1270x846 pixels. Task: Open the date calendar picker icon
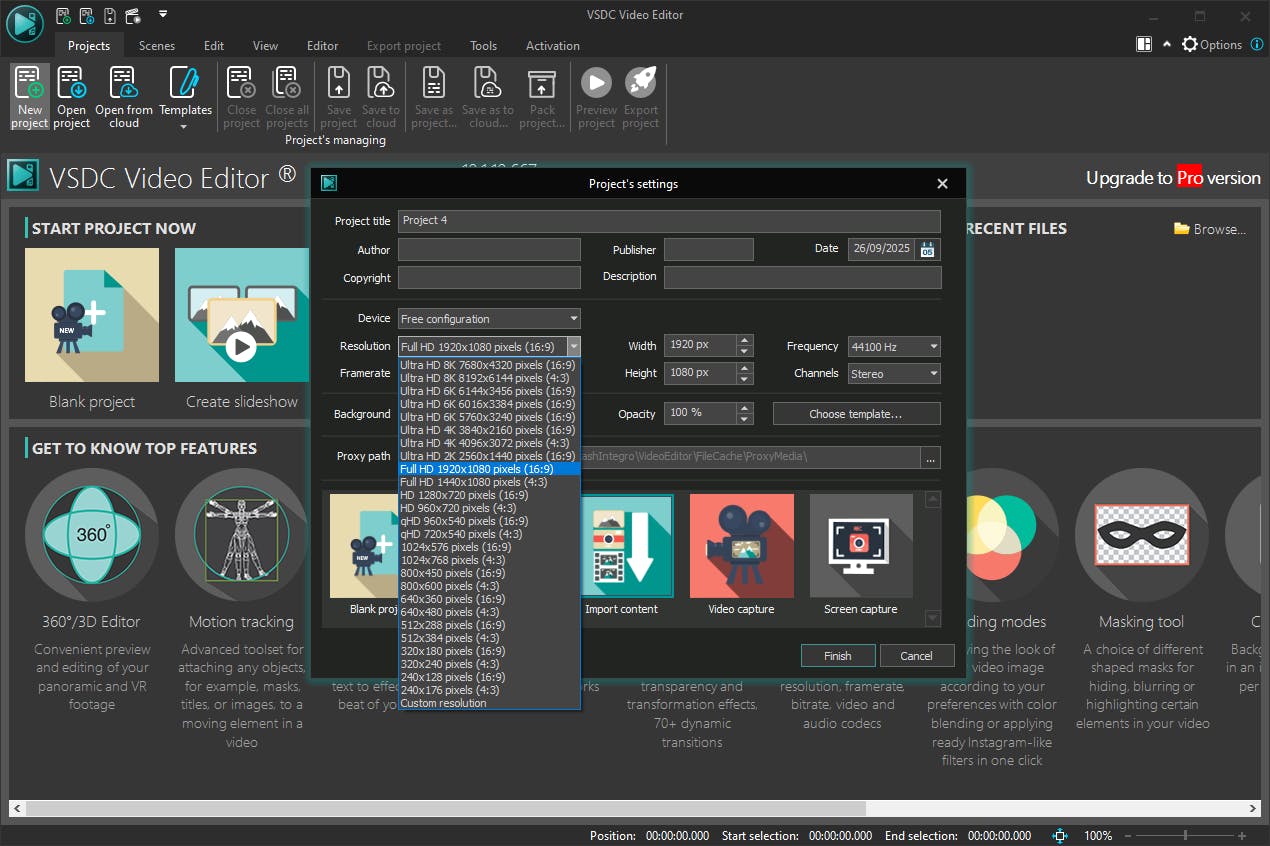click(x=927, y=249)
